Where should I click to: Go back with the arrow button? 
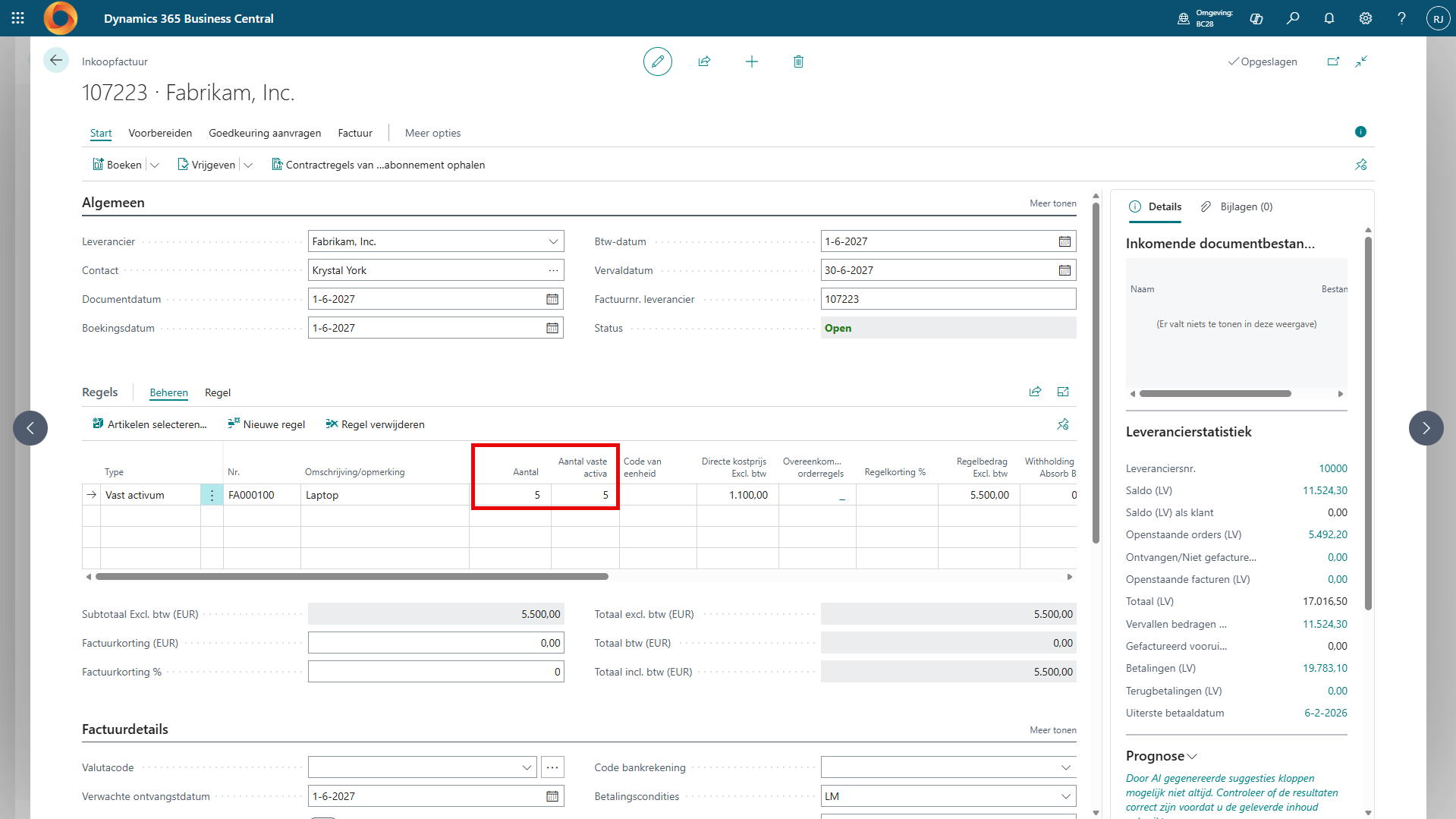pyautogui.click(x=55, y=61)
